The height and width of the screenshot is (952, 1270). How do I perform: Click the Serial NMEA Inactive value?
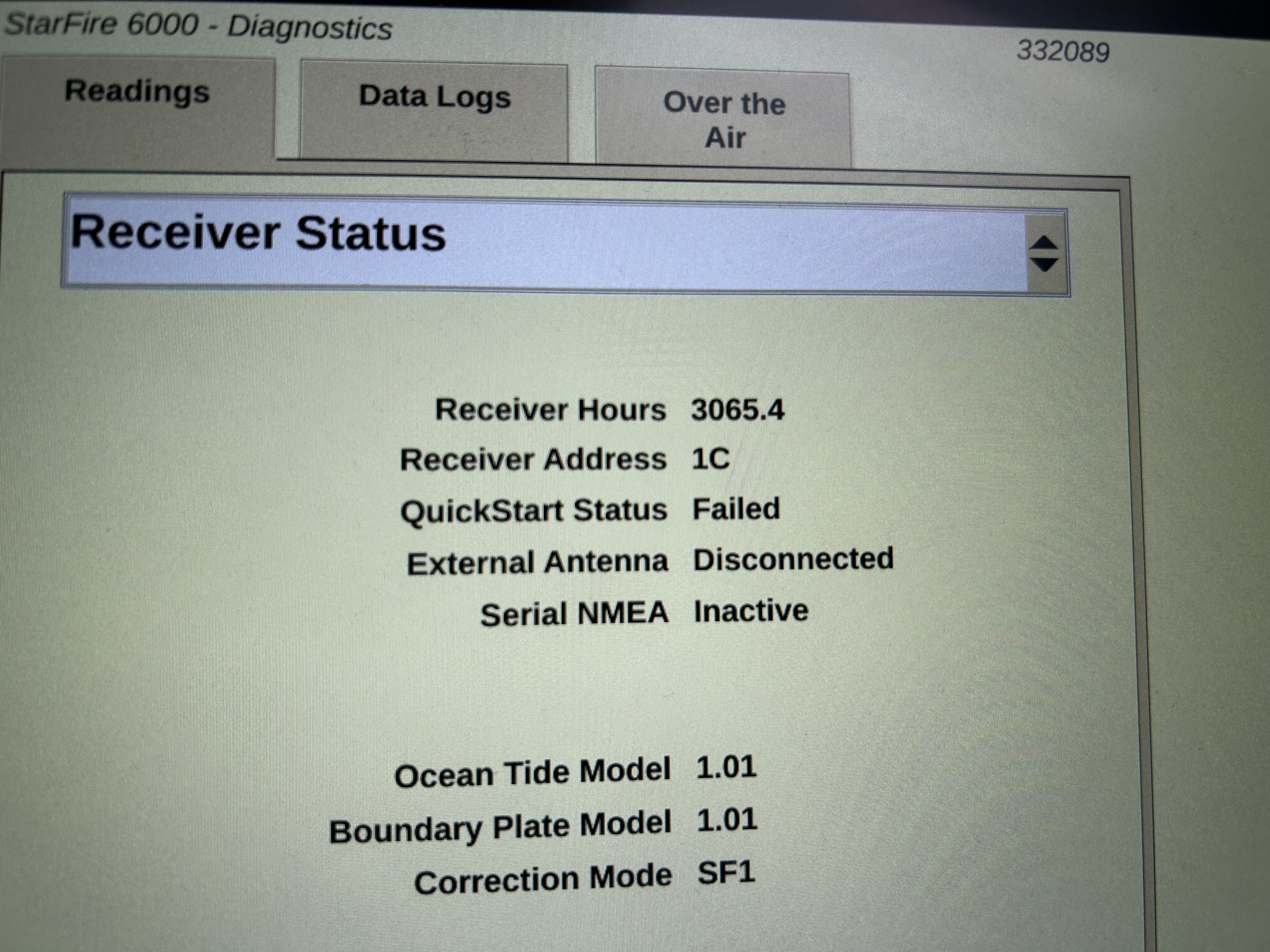click(x=751, y=611)
